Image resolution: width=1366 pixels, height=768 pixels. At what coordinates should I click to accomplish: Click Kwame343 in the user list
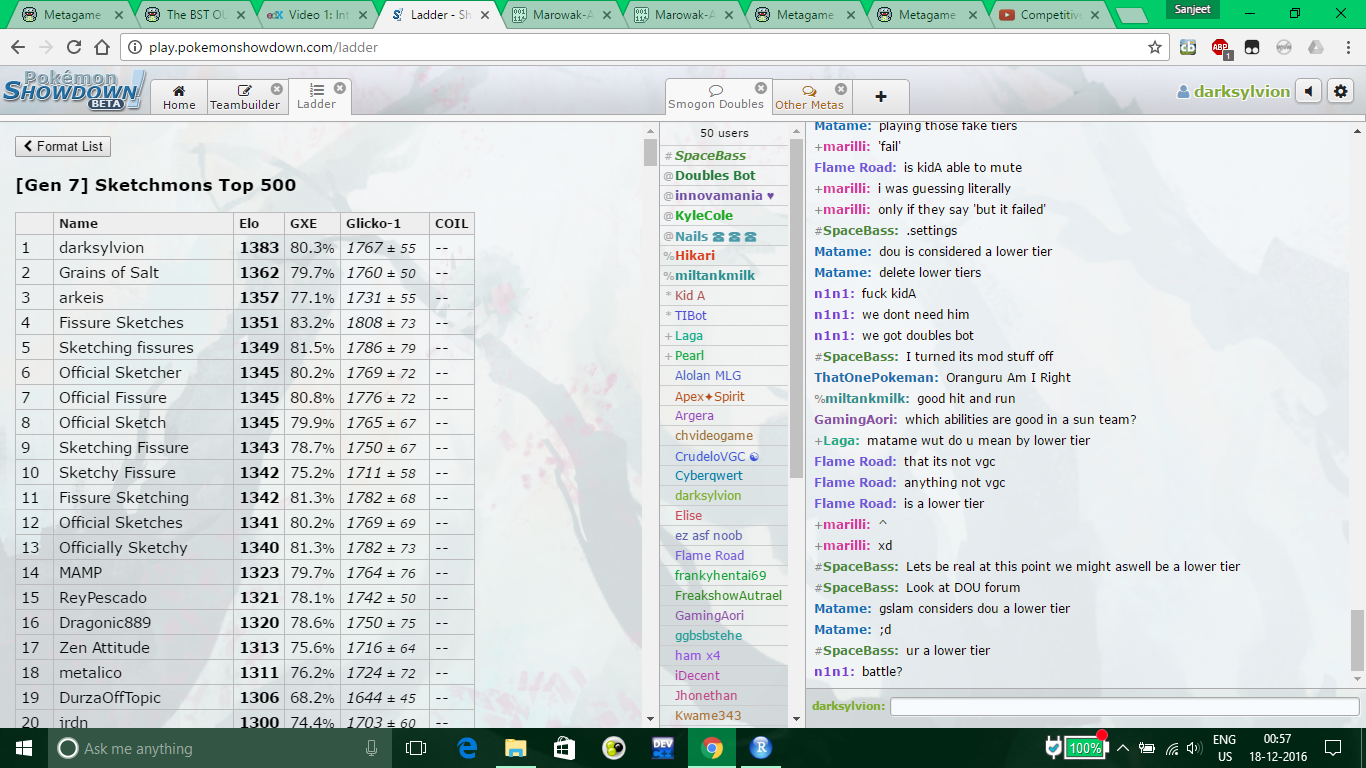click(708, 715)
